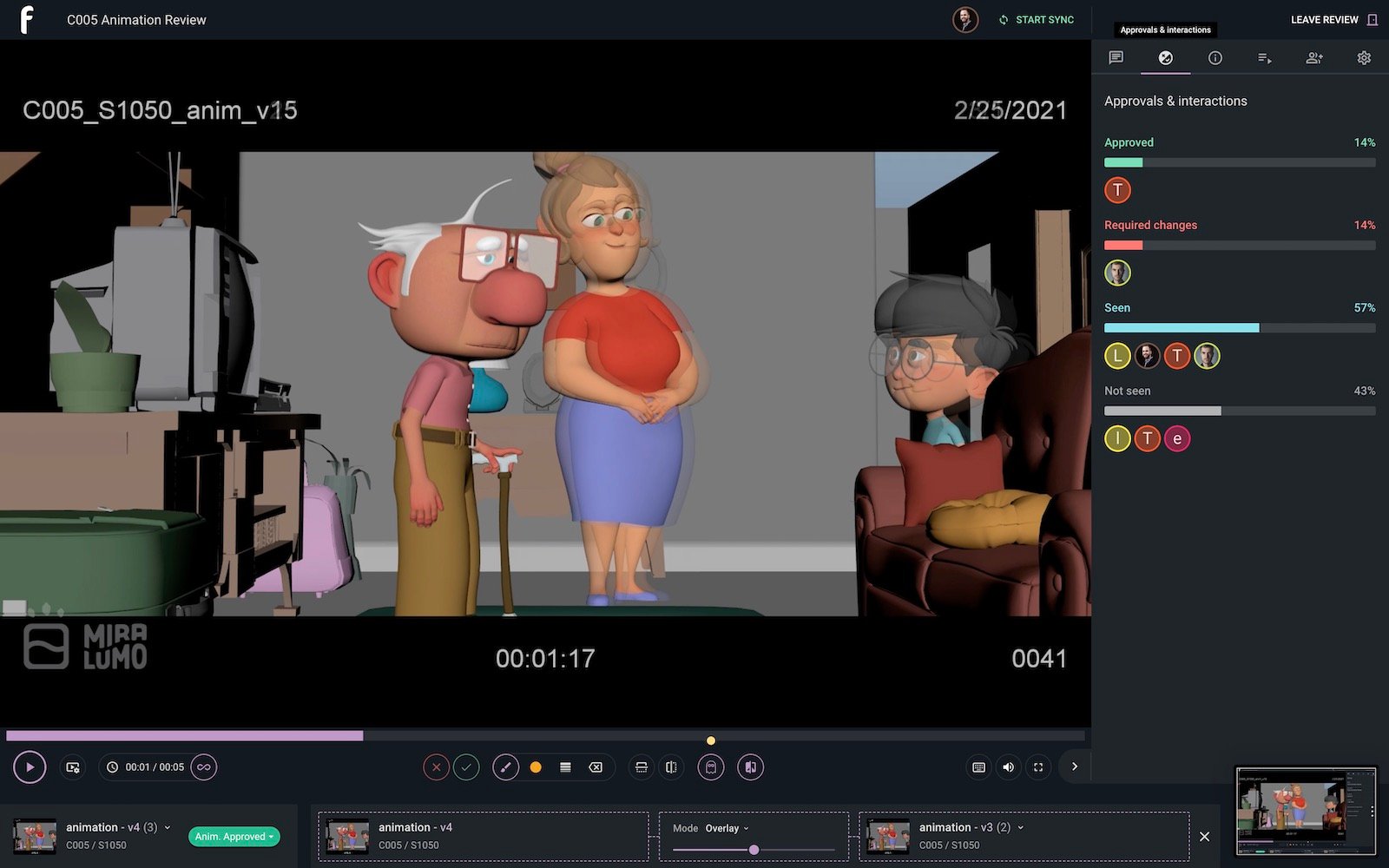Toggle loop playback infinity icon
Image resolution: width=1389 pixels, height=868 pixels.
click(204, 767)
